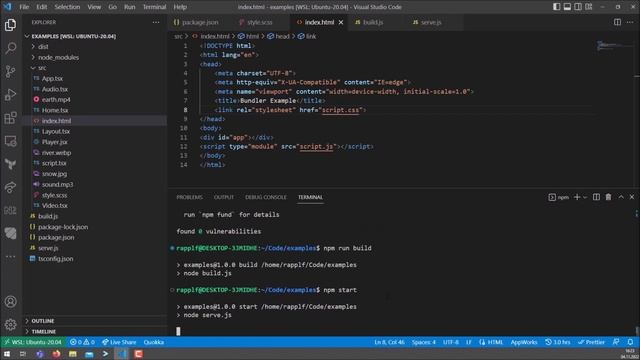Open Firefox from taskbar

[x=56, y=354]
